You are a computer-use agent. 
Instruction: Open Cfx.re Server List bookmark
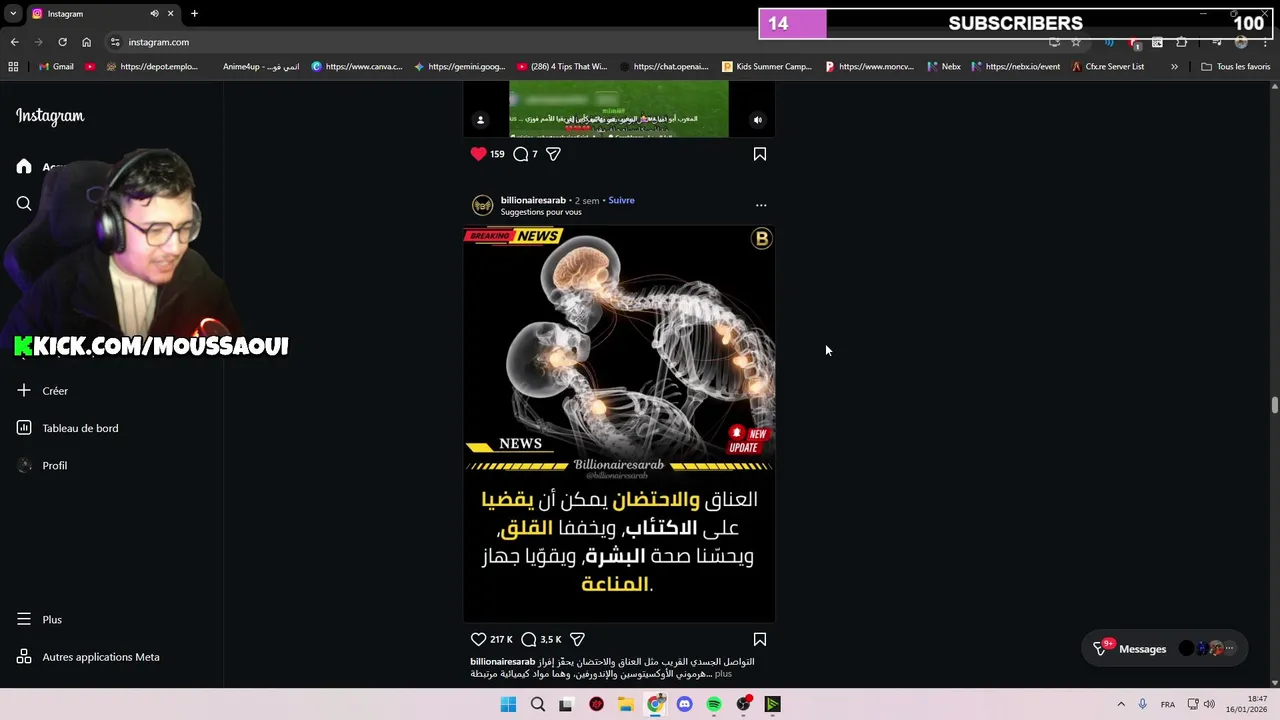pos(1107,67)
